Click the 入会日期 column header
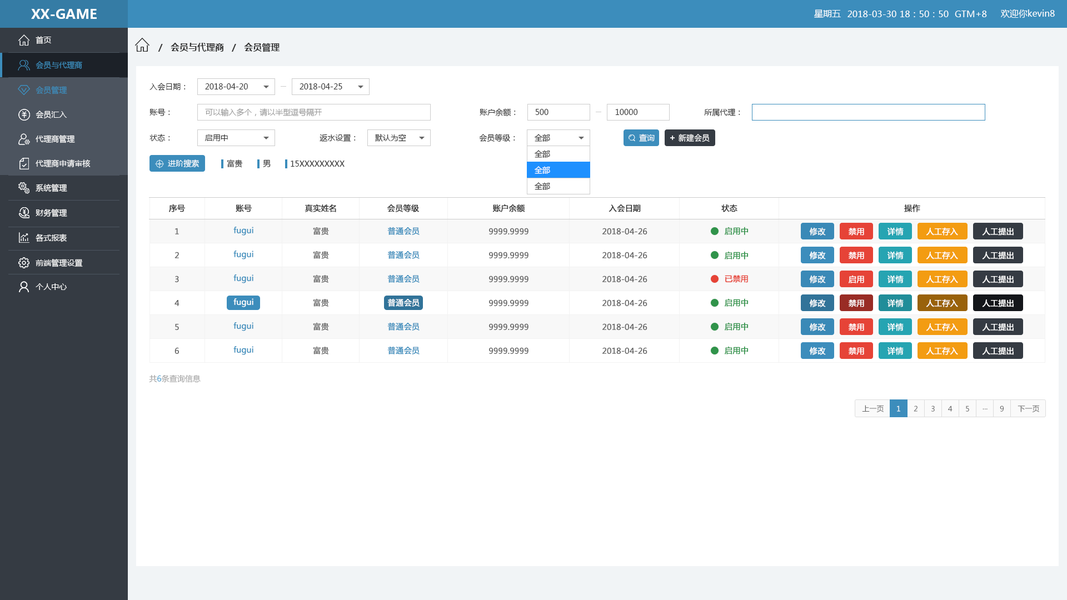Image resolution: width=1067 pixels, height=600 pixels. (624, 208)
